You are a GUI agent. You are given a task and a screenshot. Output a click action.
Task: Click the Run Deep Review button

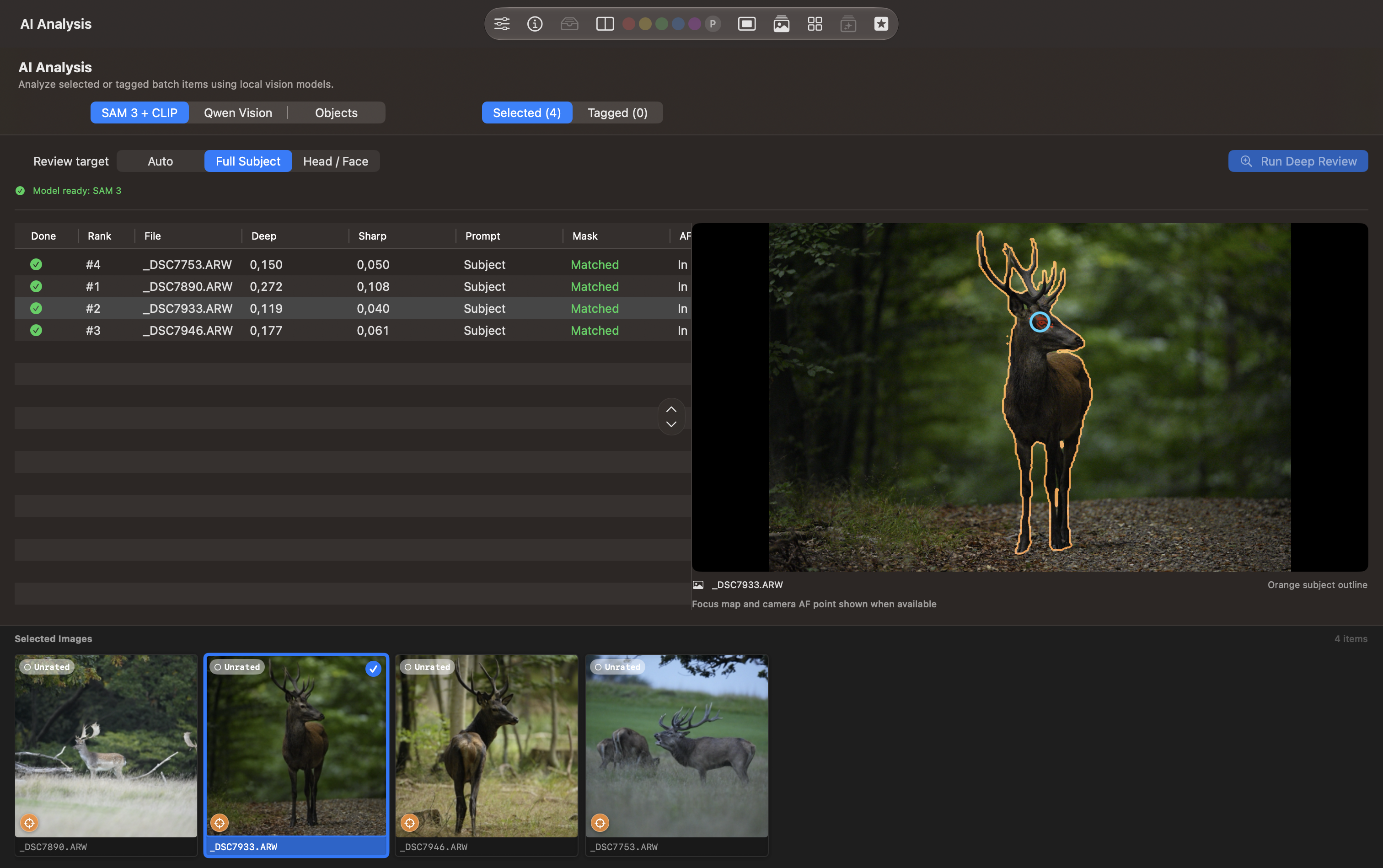[x=1298, y=161]
